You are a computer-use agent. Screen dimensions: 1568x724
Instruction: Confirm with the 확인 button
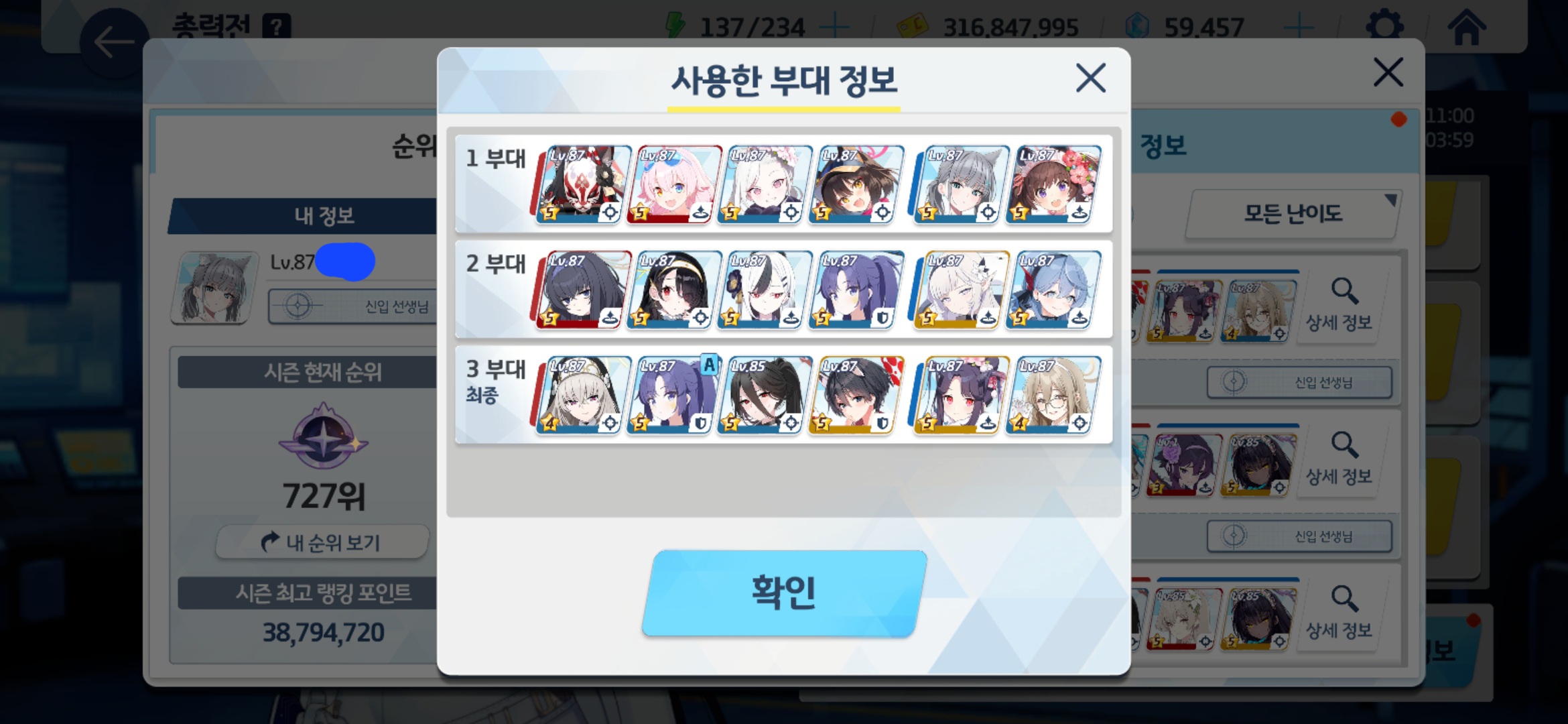(784, 593)
